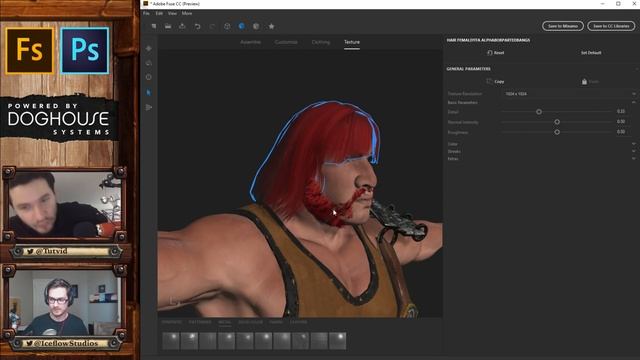Choose the second metal substance thumbnail
Viewport: 640px width, 360px height.
(189, 341)
